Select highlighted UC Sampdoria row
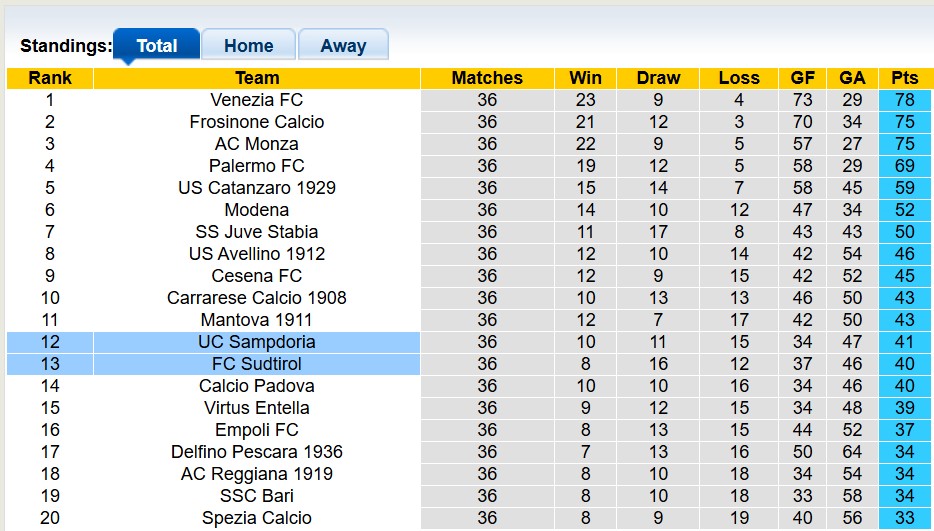Screen dimensions: 934x531 click(x=256, y=342)
